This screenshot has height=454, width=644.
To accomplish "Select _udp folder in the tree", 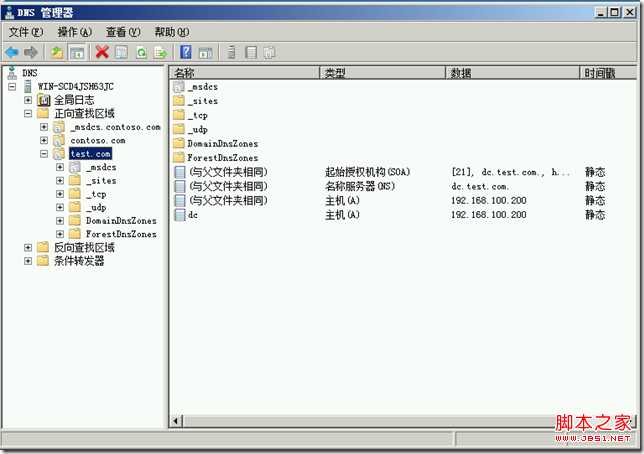I will coord(96,207).
